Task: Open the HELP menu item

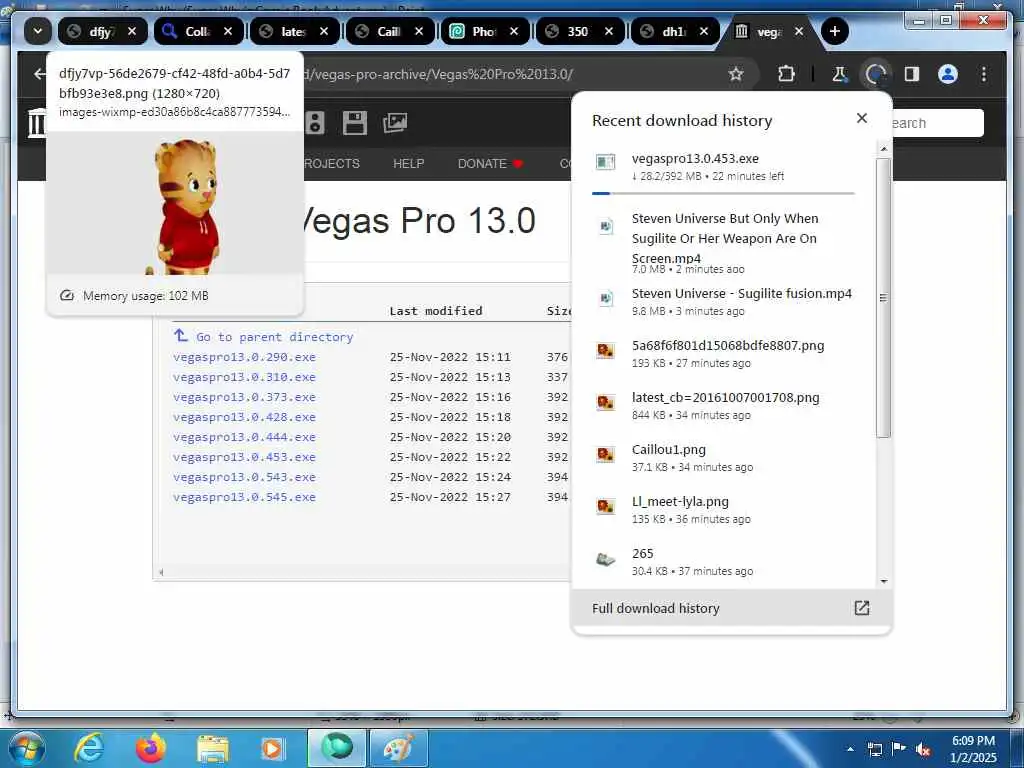Action: pyautogui.click(x=409, y=163)
